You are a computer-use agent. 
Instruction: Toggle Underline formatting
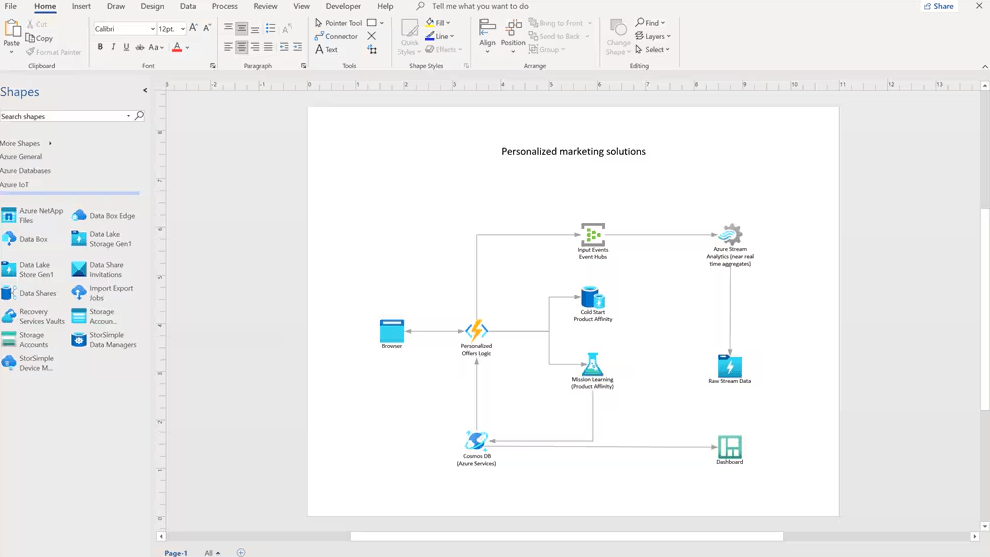(126, 47)
